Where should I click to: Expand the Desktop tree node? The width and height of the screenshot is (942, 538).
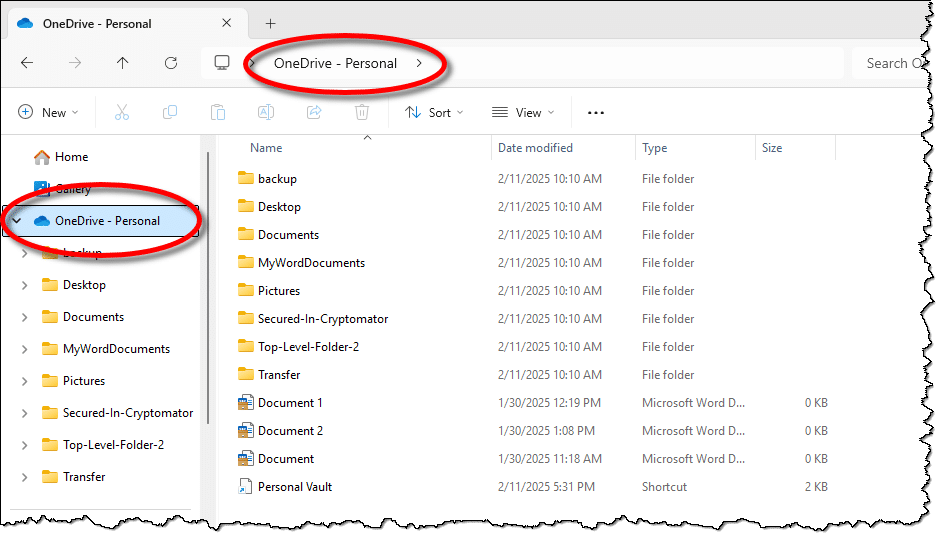[25, 285]
